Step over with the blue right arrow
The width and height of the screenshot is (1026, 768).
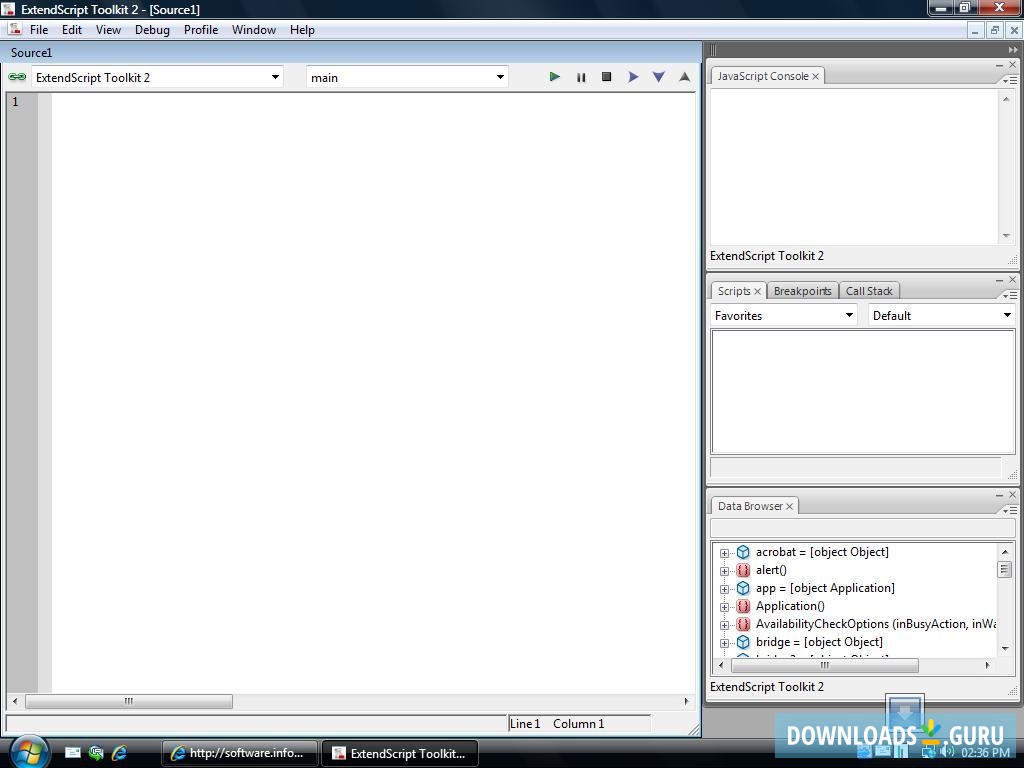pos(633,77)
